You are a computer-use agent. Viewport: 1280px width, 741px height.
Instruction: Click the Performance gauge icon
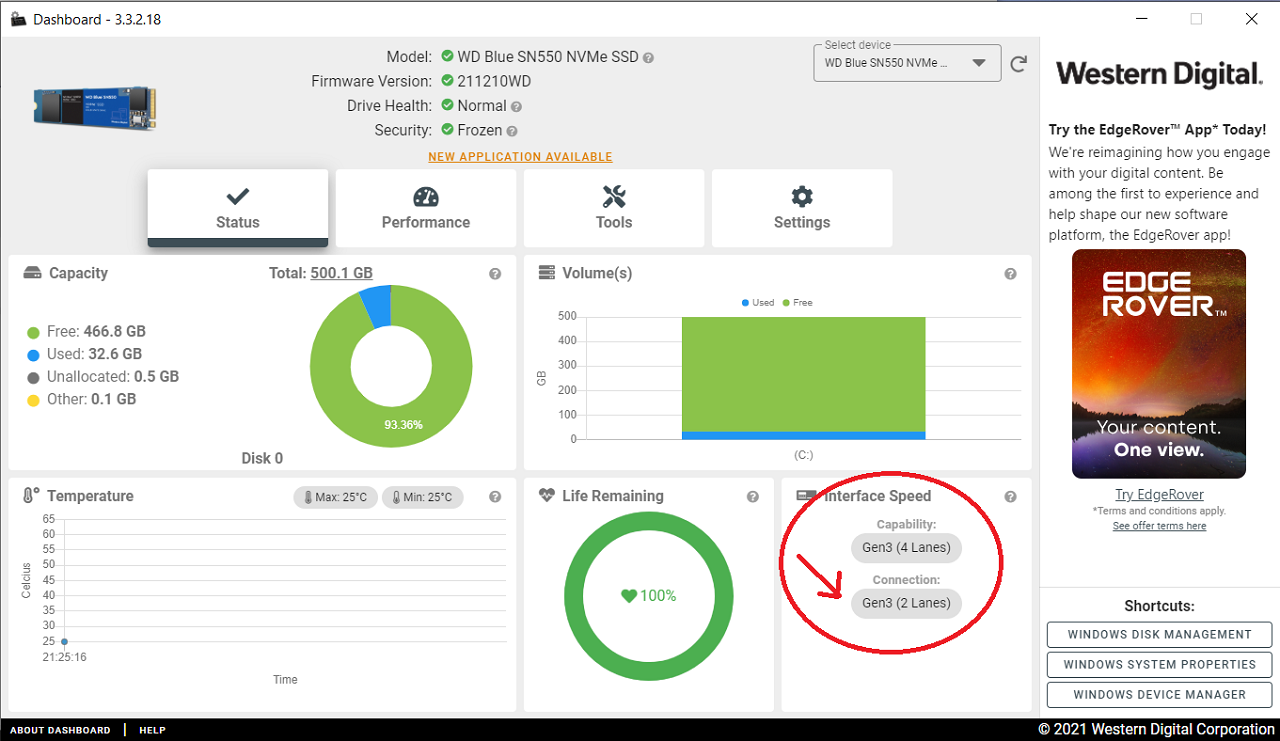pos(426,196)
